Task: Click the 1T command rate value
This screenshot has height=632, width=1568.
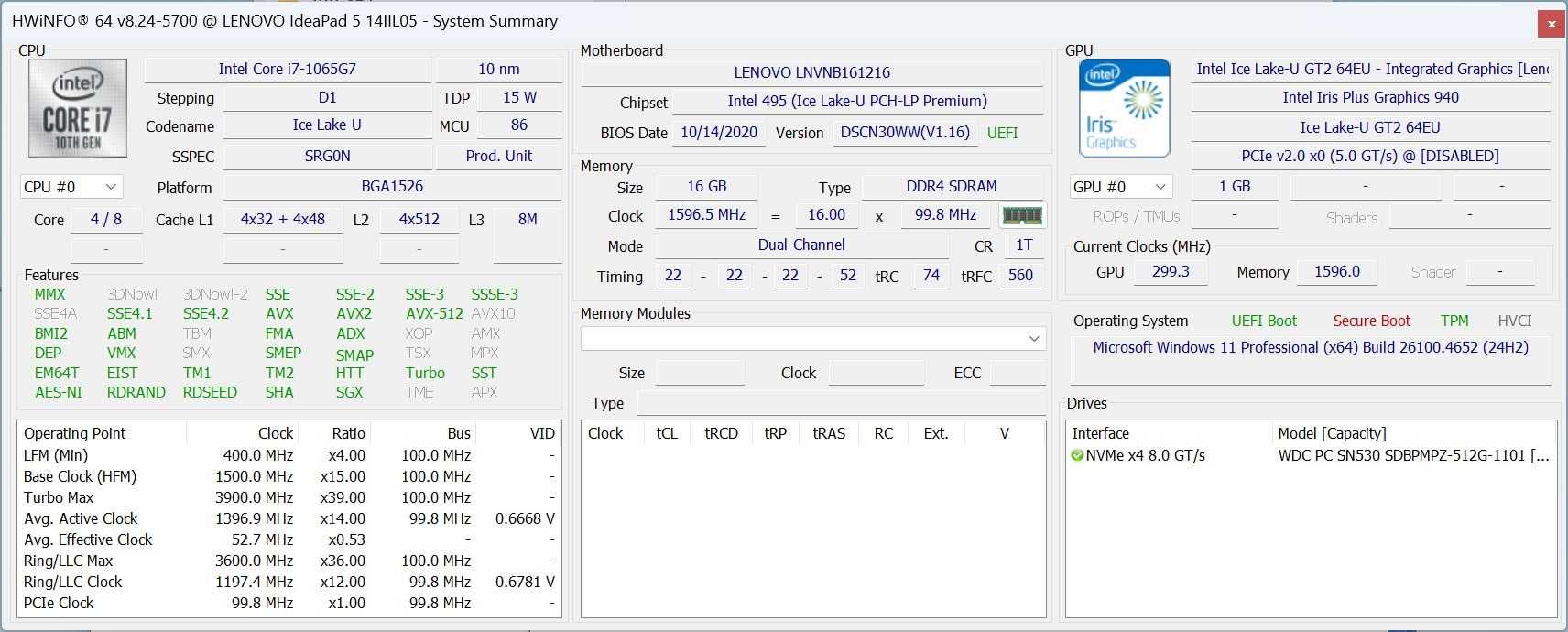Action: coord(1024,245)
